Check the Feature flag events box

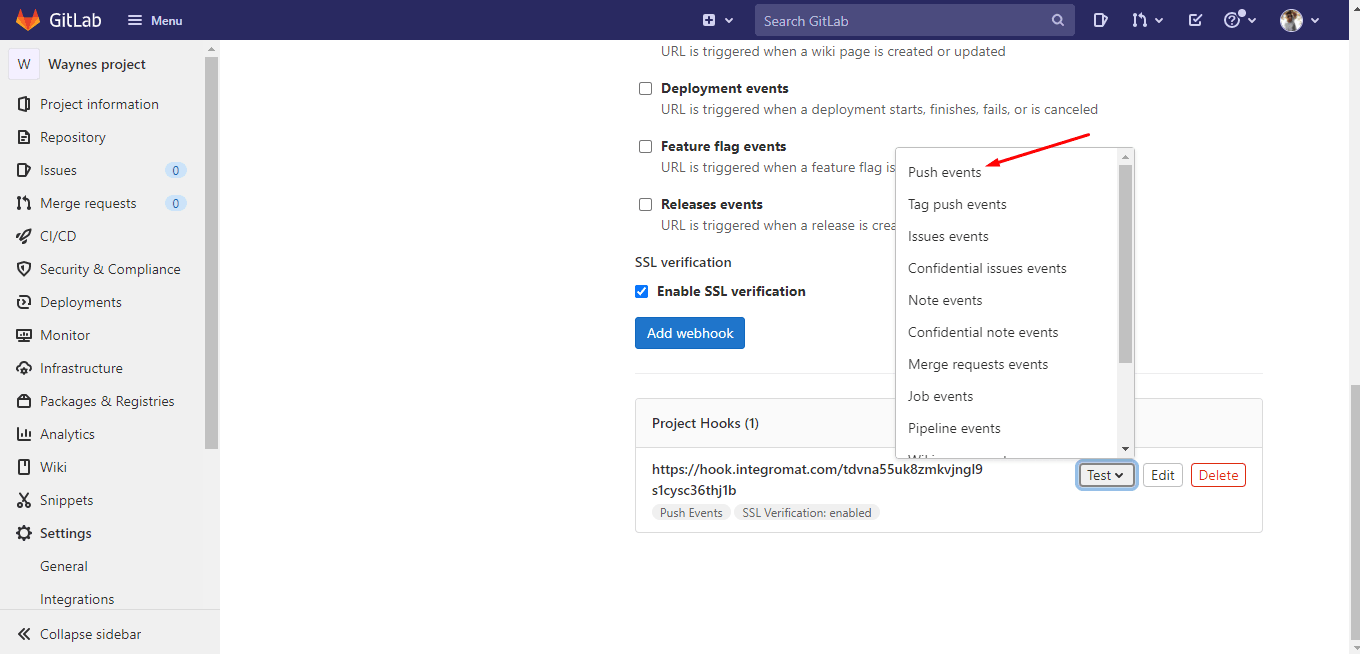645,146
